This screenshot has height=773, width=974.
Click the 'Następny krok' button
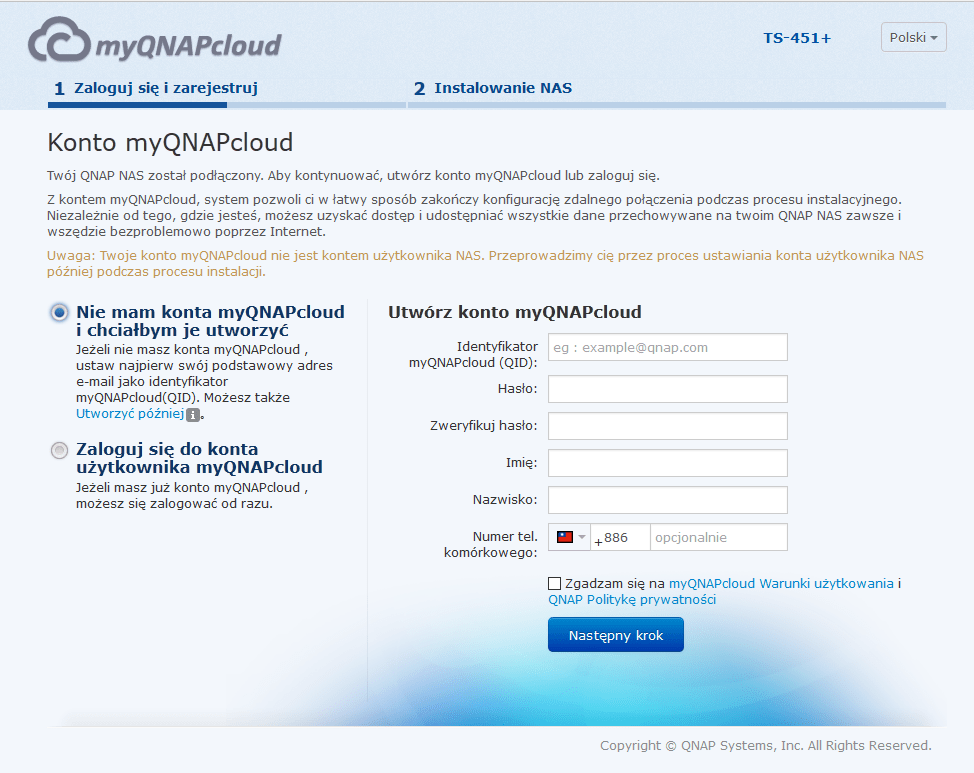pyautogui.click(x=616, y=634)
